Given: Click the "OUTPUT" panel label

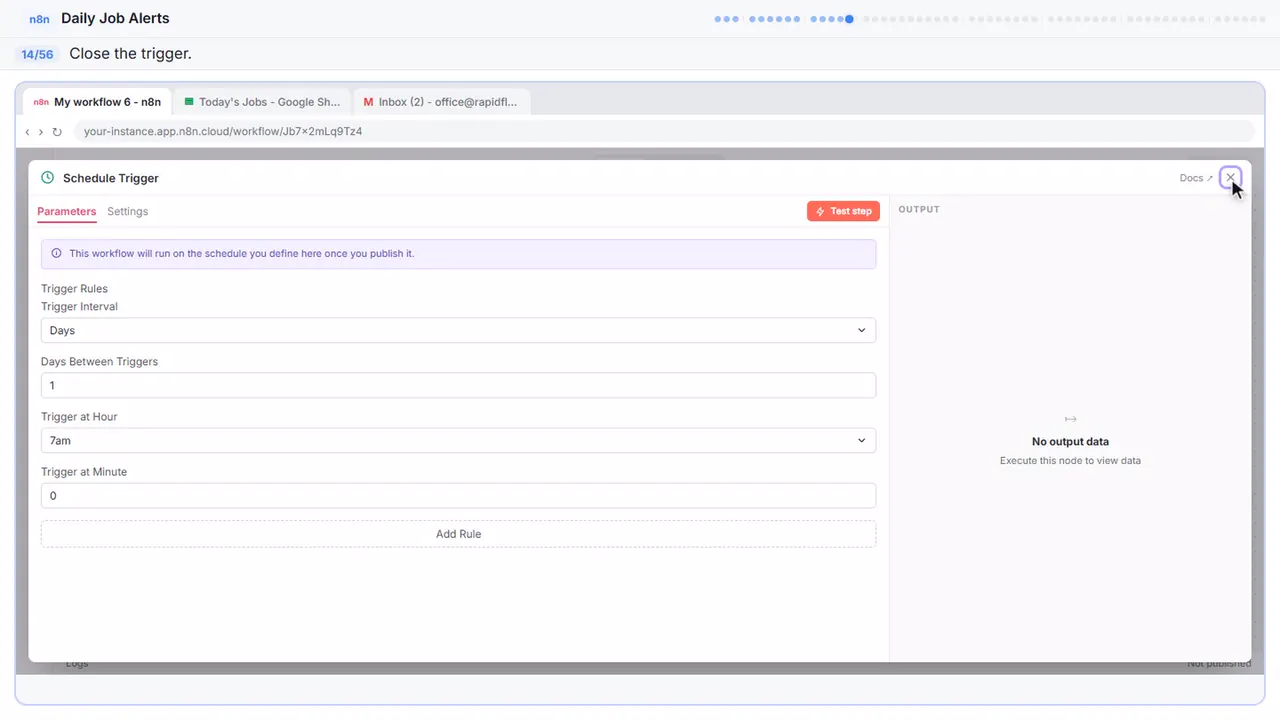Looking at the screenshot, I should [919, 209].
